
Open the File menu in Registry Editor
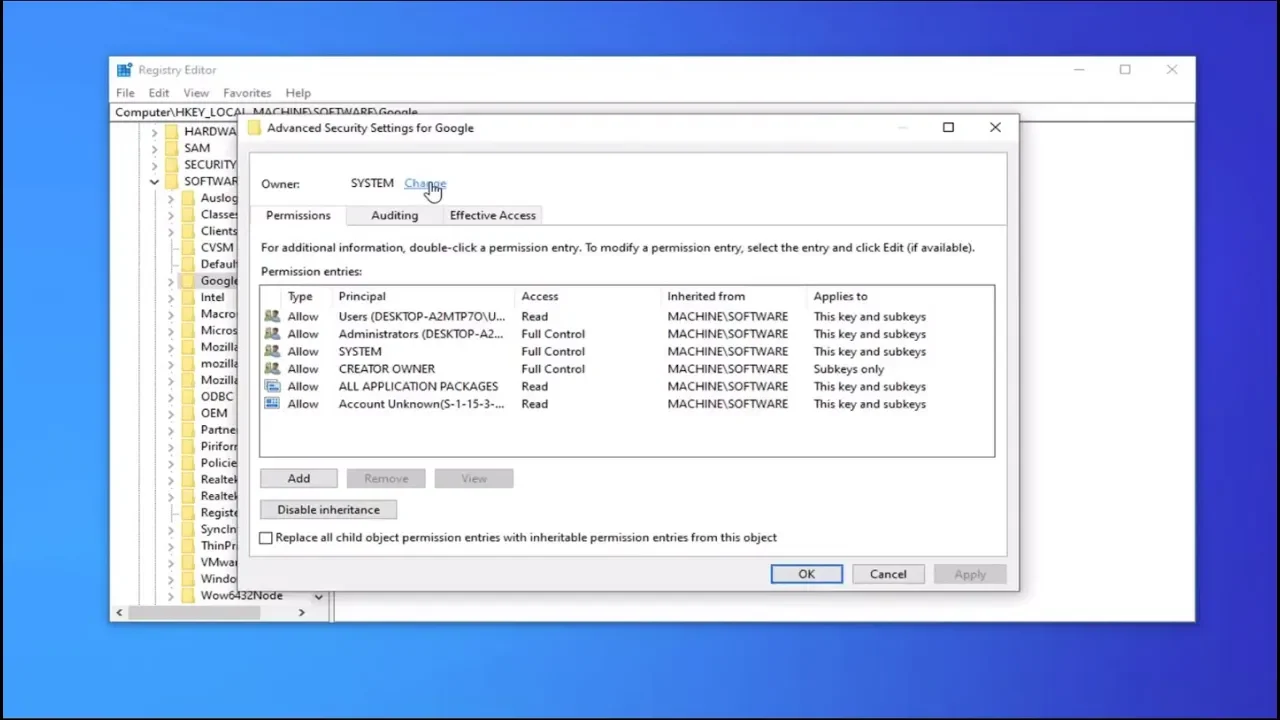click(x=125, y=93)
